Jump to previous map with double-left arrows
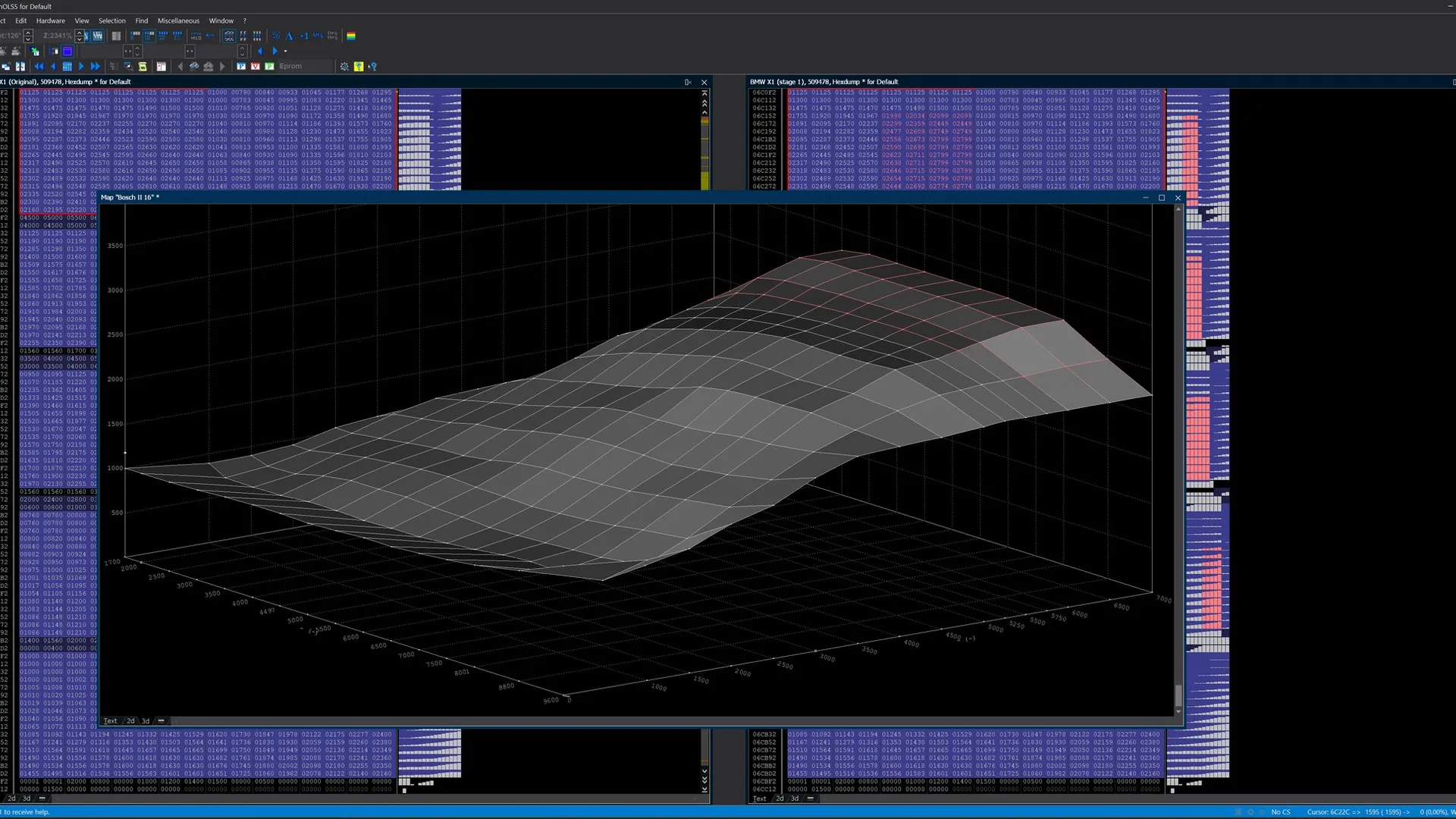Screen dimensions: 1456x819 pos(39,67)
